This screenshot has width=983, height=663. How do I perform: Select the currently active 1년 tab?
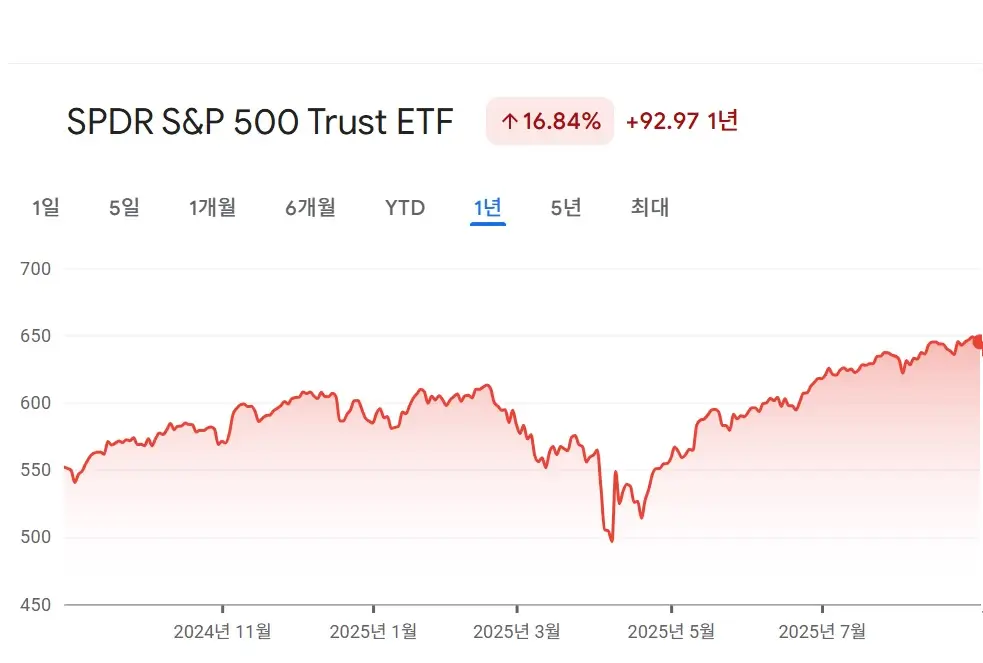(487, 207)
